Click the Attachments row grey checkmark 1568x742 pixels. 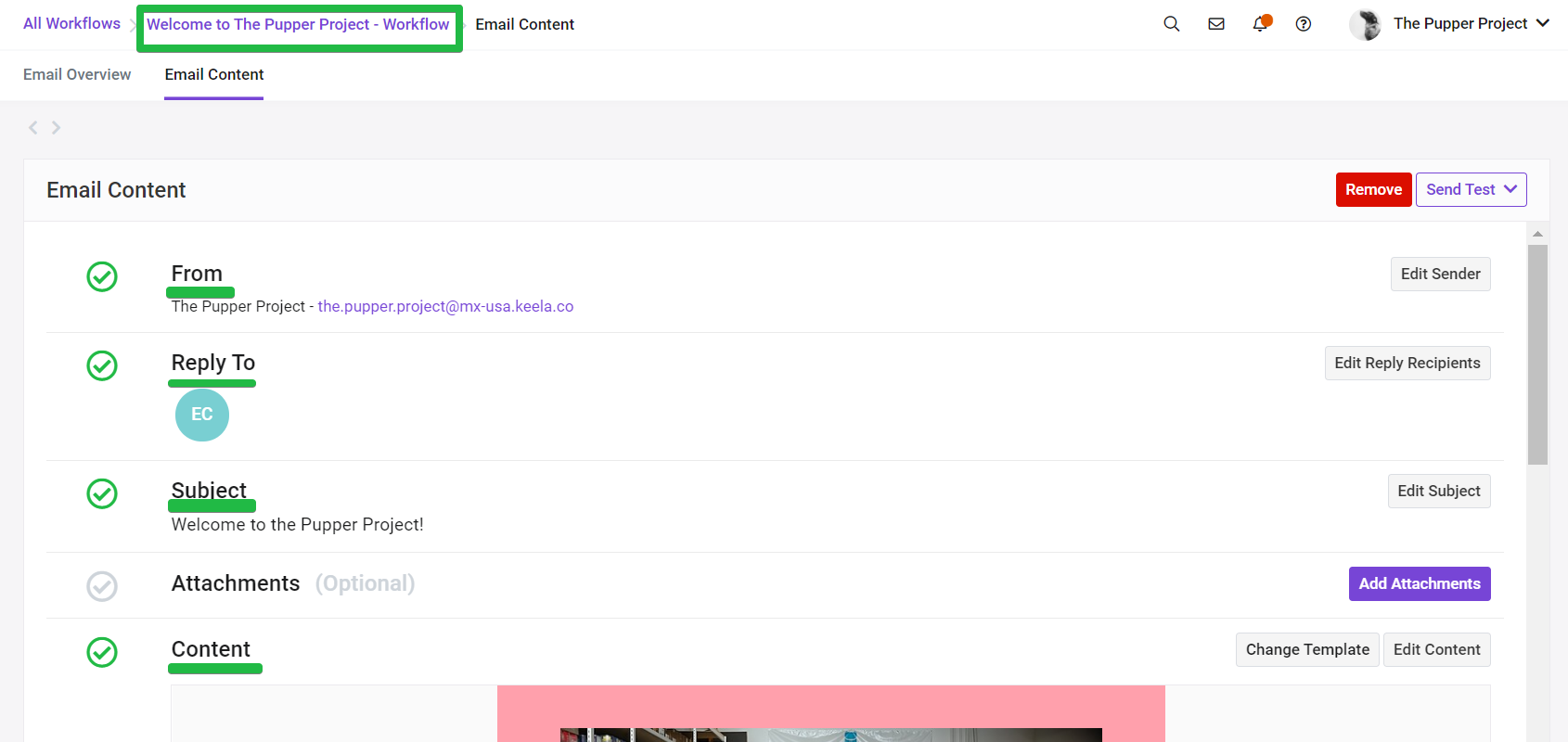coord(102,586)
